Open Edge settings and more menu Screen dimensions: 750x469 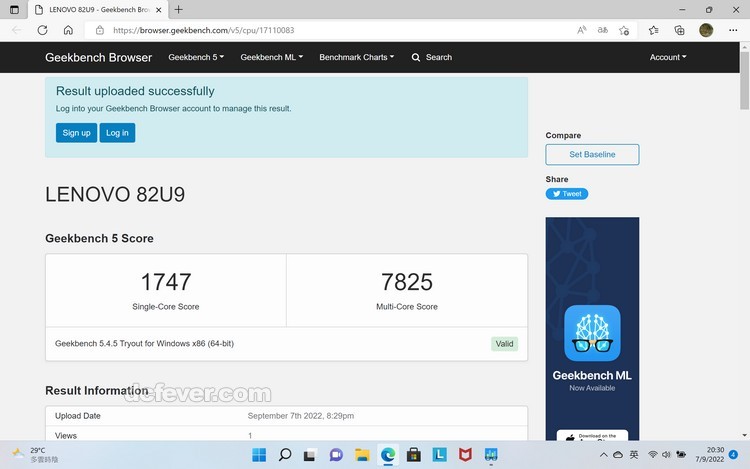point(733,30)
